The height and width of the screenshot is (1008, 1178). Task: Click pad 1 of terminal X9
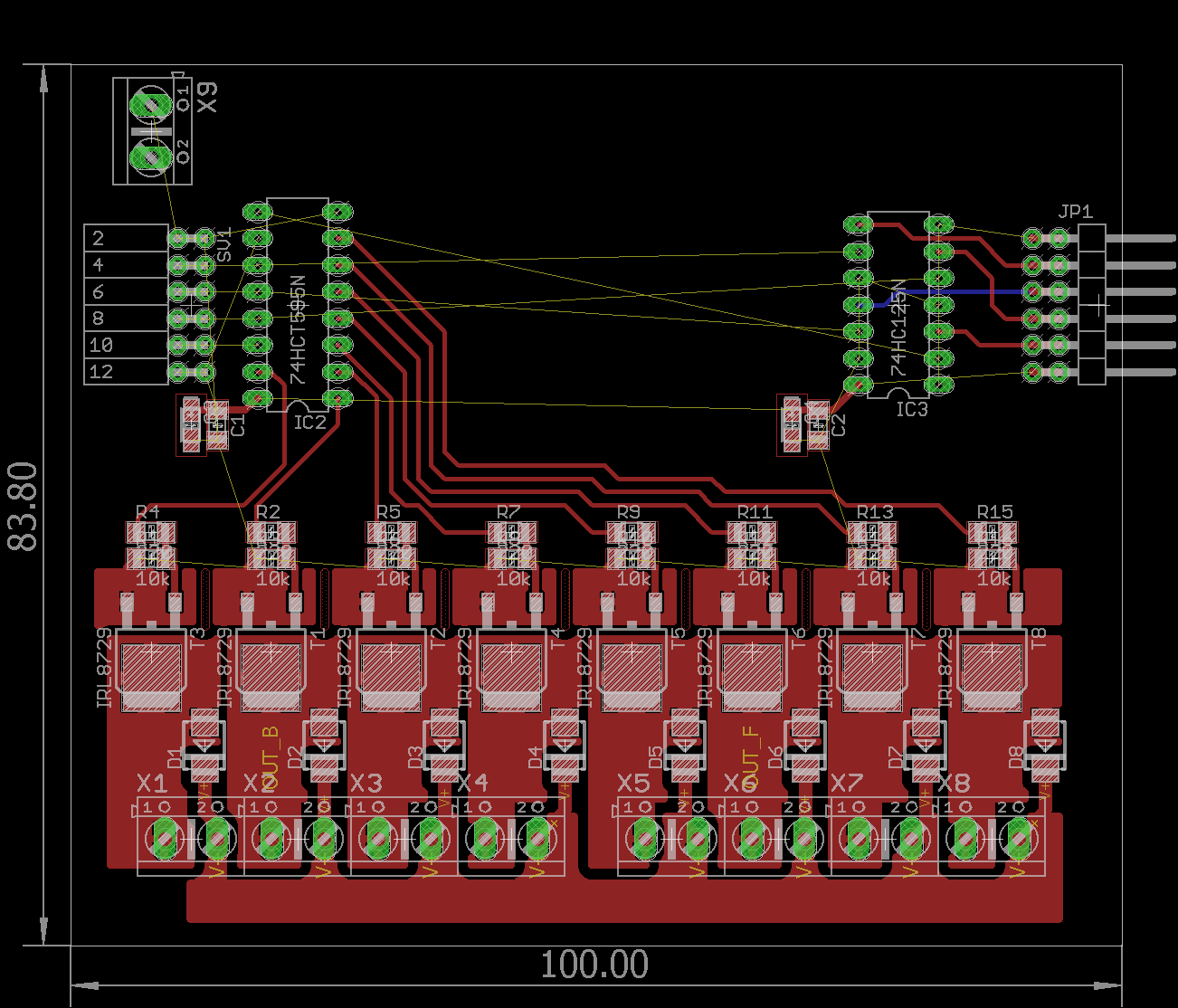(151, 105)
